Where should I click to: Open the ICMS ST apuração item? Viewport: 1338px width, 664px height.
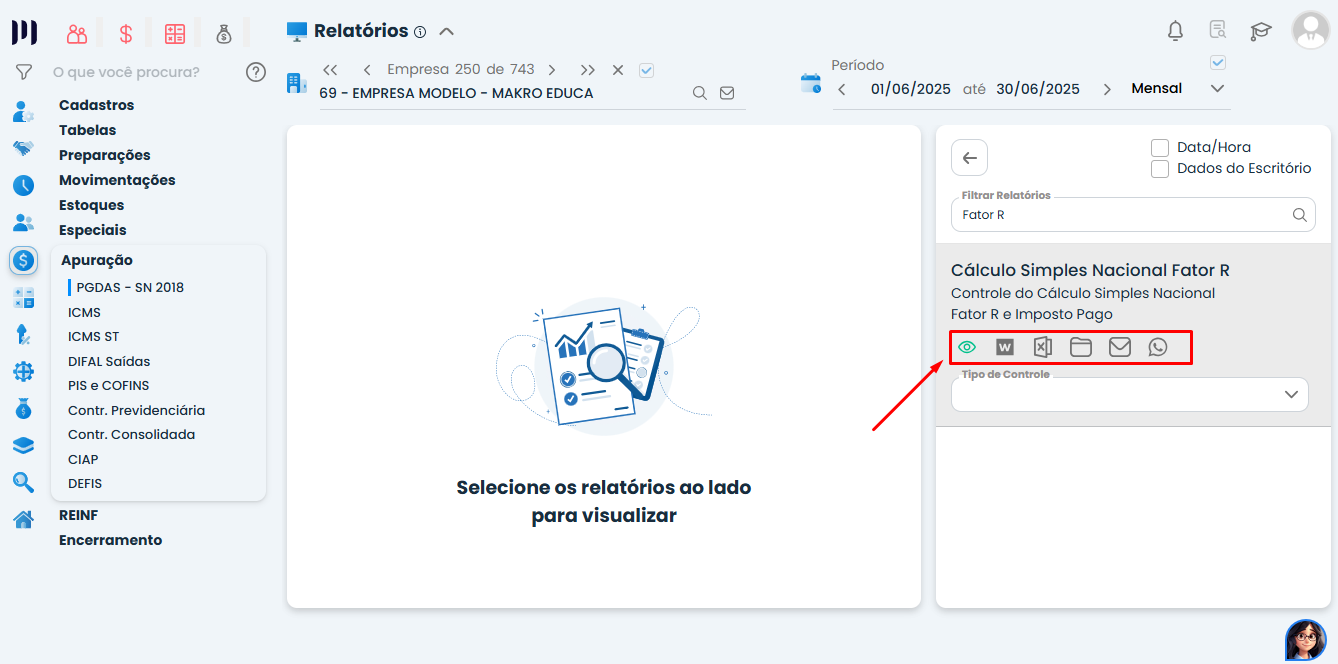coord(90,336)
